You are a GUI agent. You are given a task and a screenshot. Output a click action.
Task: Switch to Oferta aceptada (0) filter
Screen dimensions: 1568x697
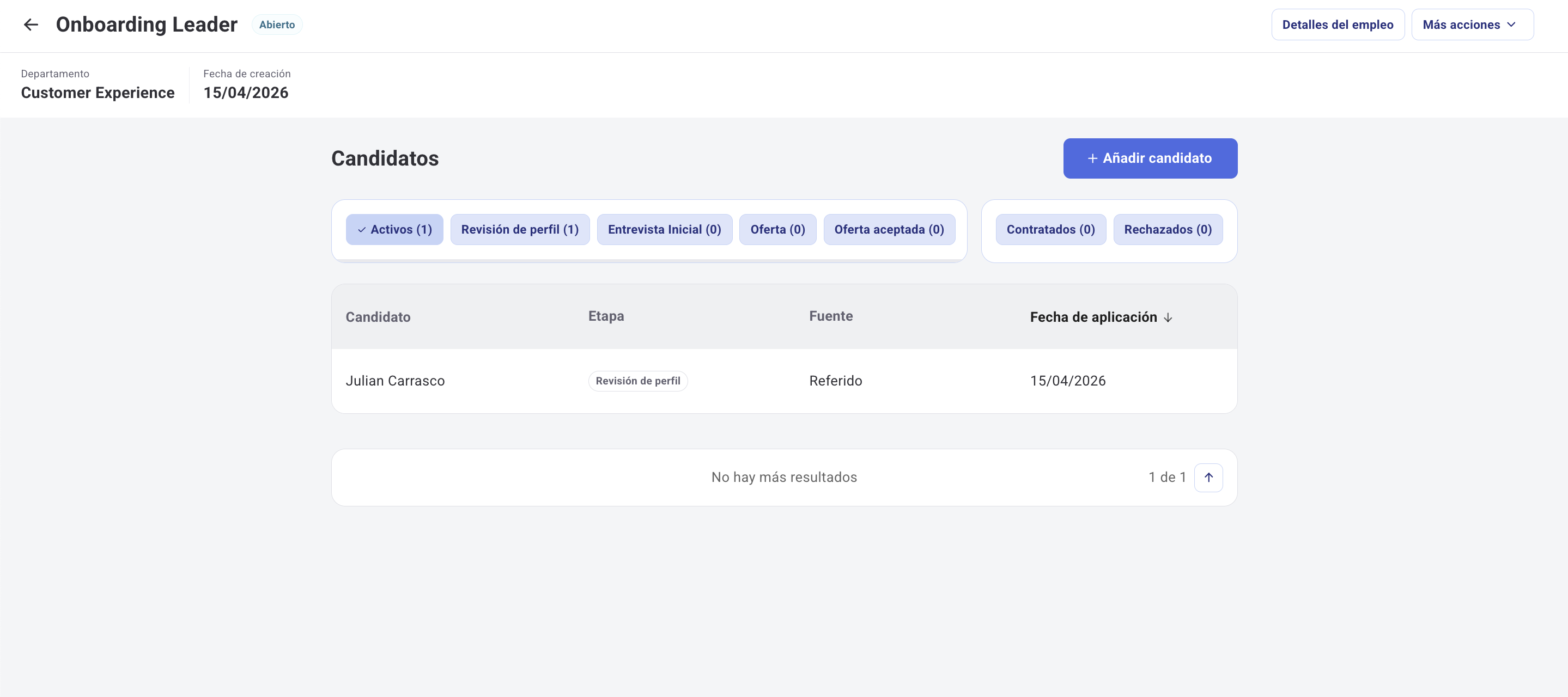[889, 229]
